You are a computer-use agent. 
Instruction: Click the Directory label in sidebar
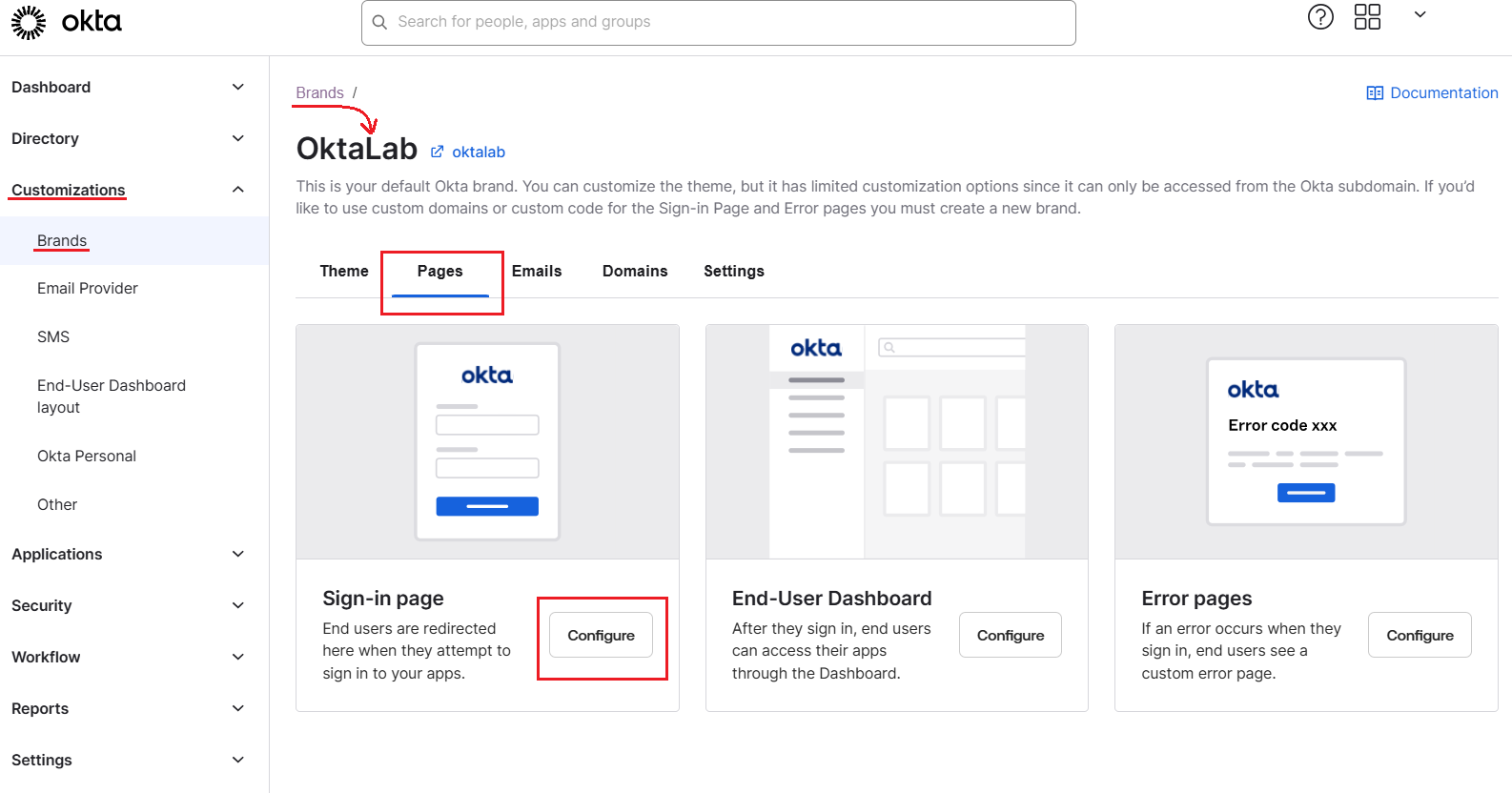pyautogui.click(x=45, y=138)
